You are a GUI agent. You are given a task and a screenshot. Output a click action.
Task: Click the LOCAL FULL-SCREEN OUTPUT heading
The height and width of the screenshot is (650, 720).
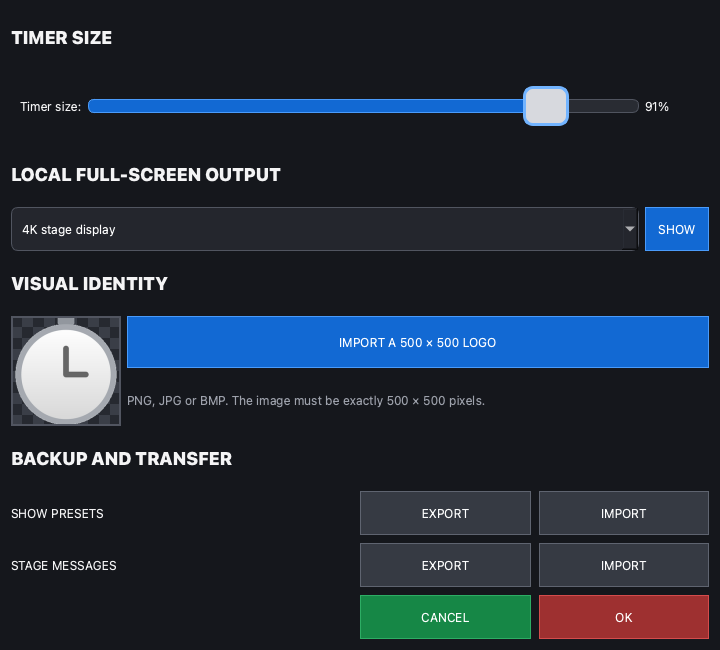click(x=146, y=174)
